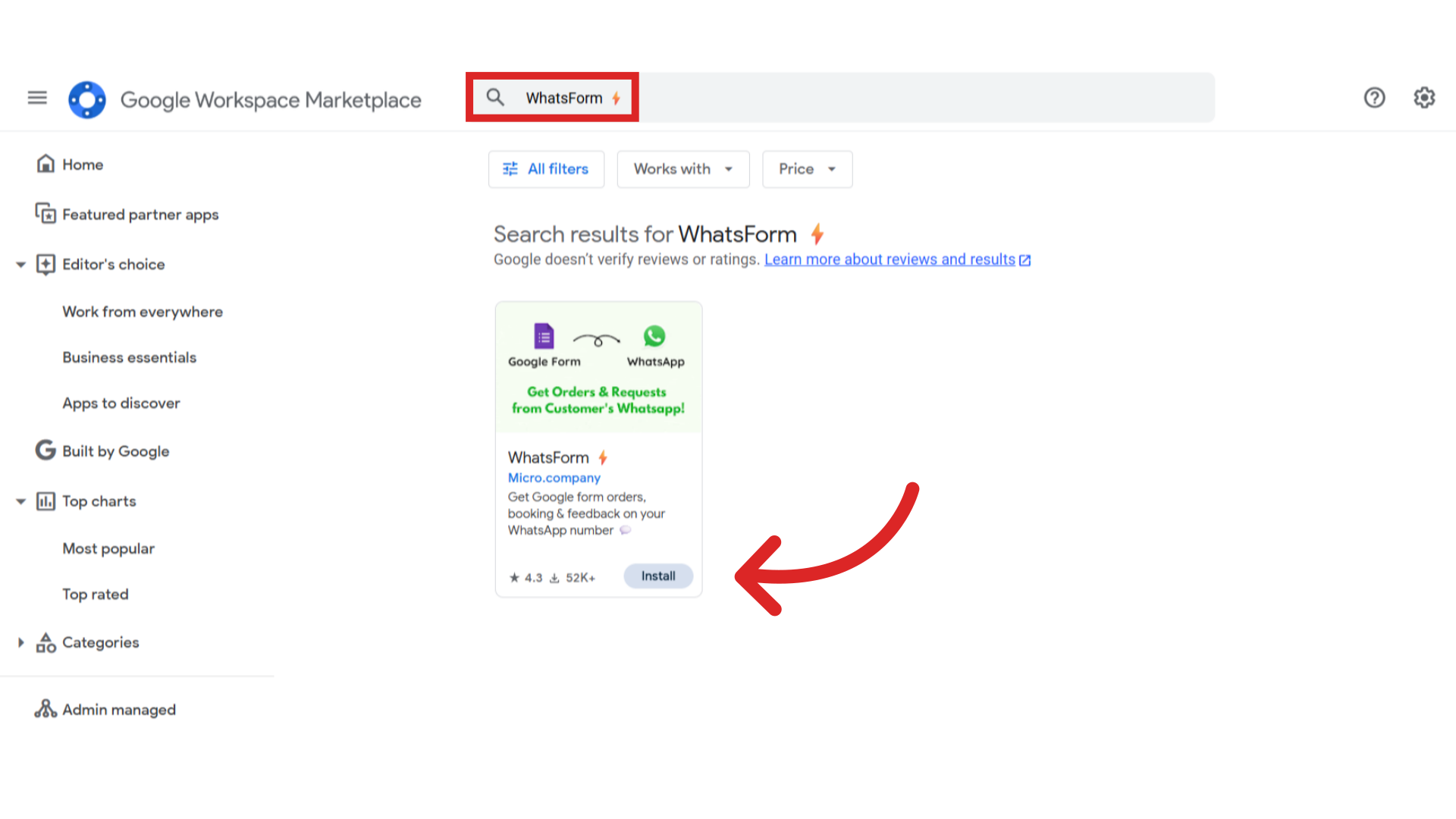Screen dimensions: 1456x819
Task: Click the Google Workspace Marketplace logo
Action: click(x=87, y=99)
